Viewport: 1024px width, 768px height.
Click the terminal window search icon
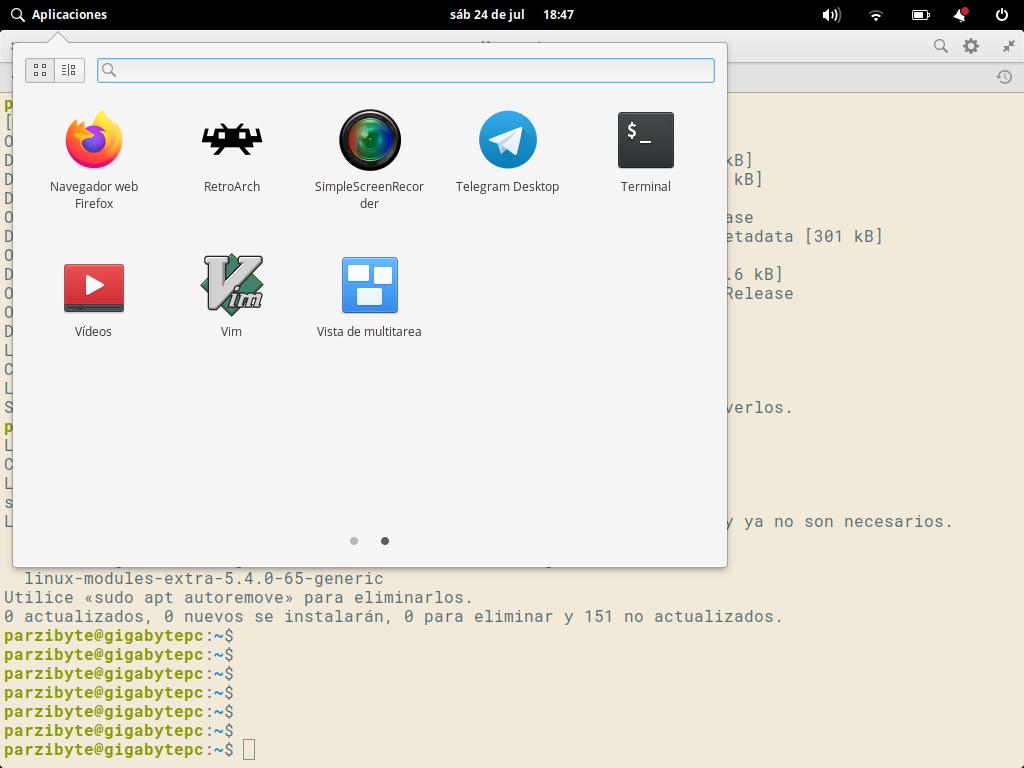coord(940,46)
